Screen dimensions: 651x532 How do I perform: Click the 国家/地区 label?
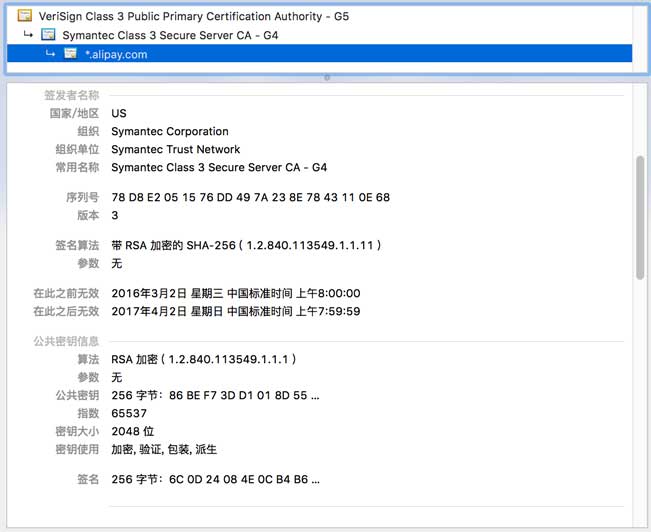(x=74, y=113)
